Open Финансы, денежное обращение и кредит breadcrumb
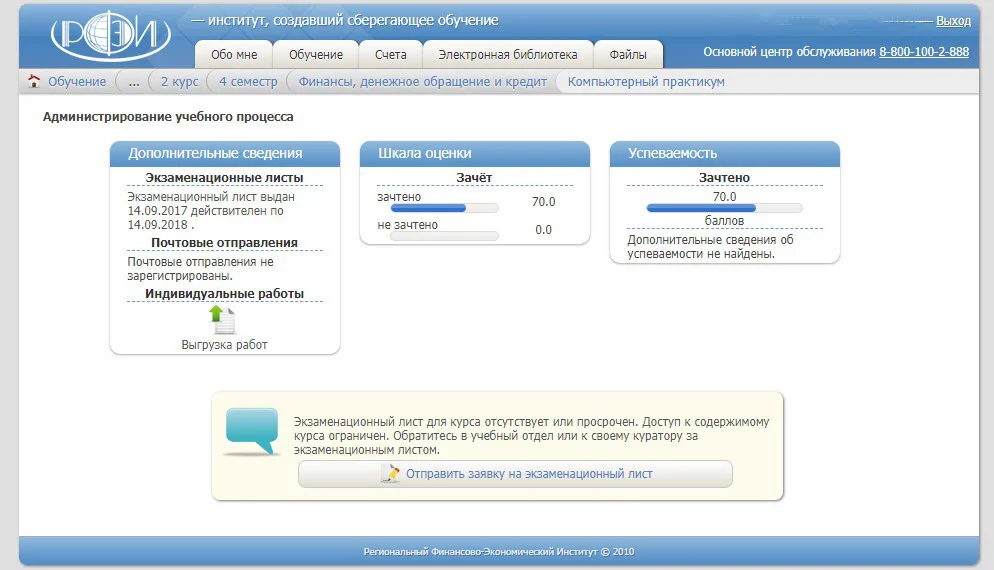Viewport: 994px width, 570px height. 423,82
